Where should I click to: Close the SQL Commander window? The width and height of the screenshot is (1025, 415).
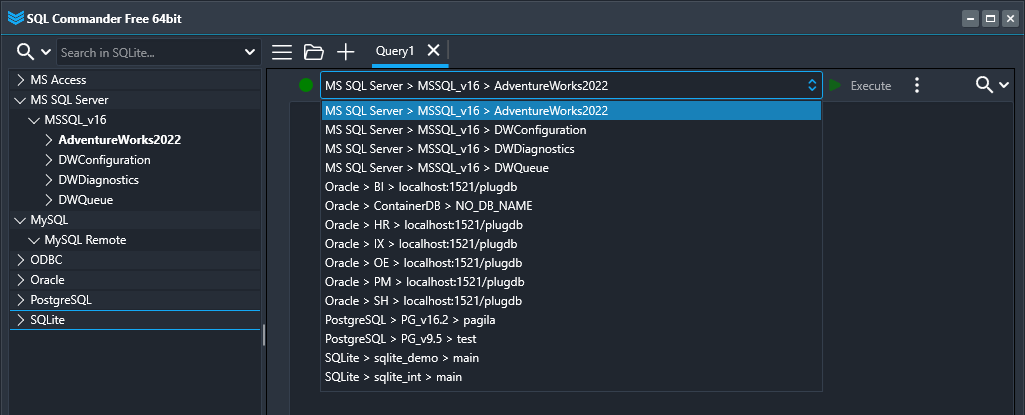pyautogui.click(x=1009, y=18)
